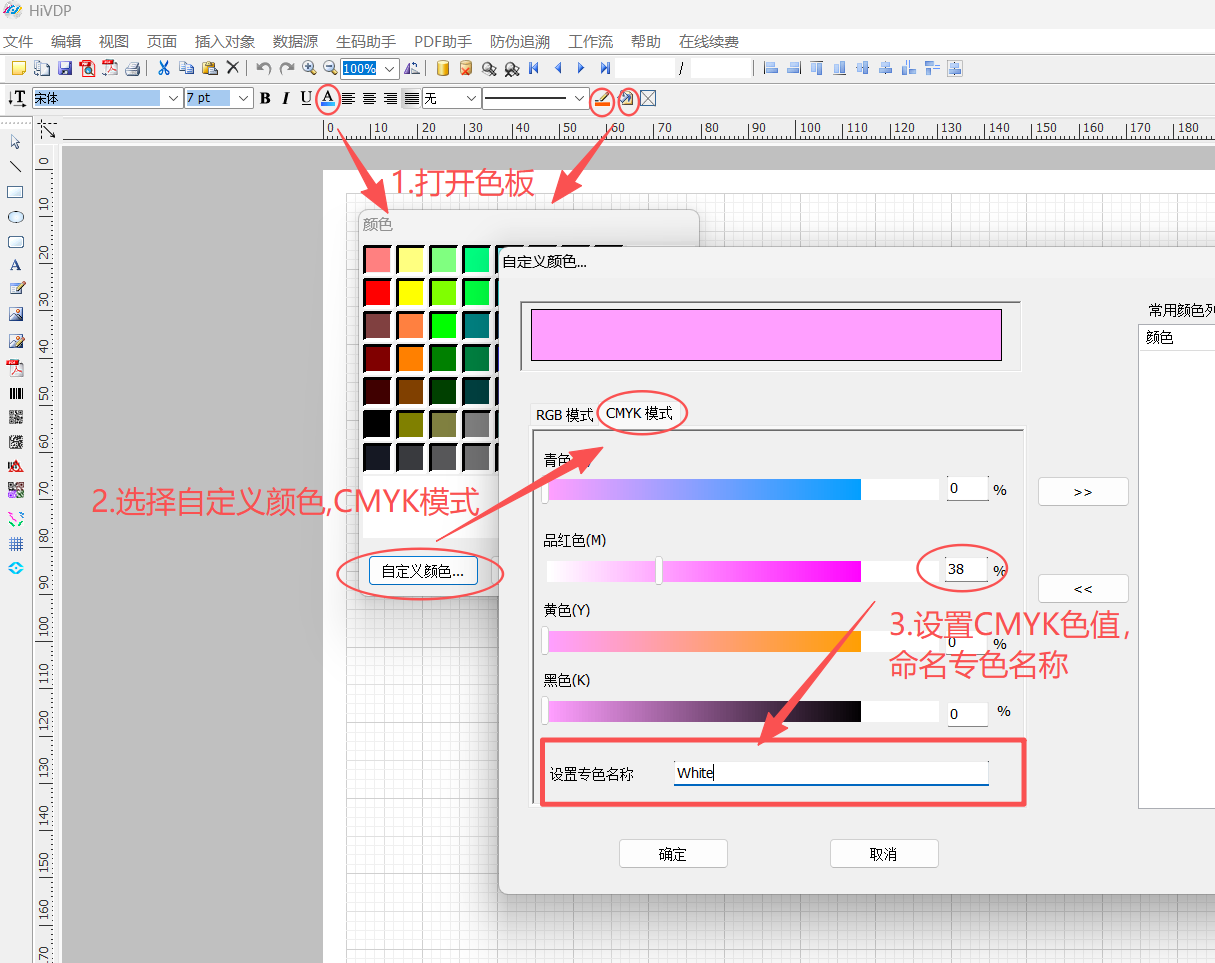This screenshot has height=963, width=1215.
Task: Jump to the last record arrow
Action: [605, 68]
